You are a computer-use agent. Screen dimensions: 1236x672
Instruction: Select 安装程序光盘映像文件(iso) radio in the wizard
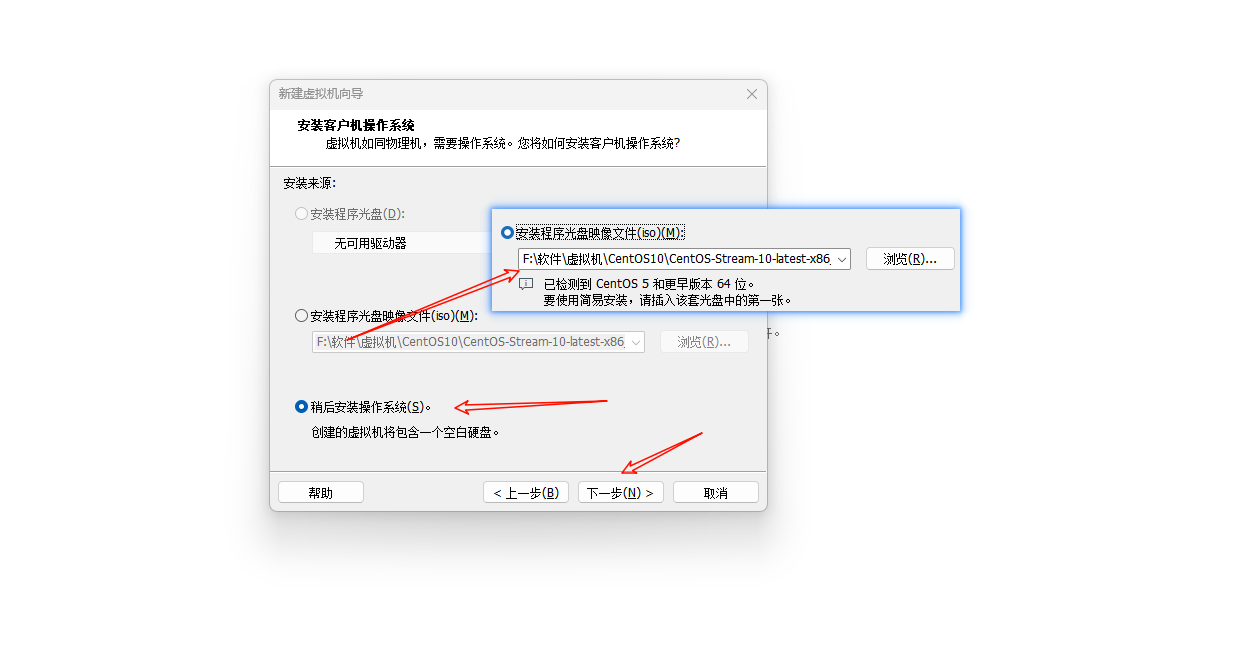click(x=302, y=316)
